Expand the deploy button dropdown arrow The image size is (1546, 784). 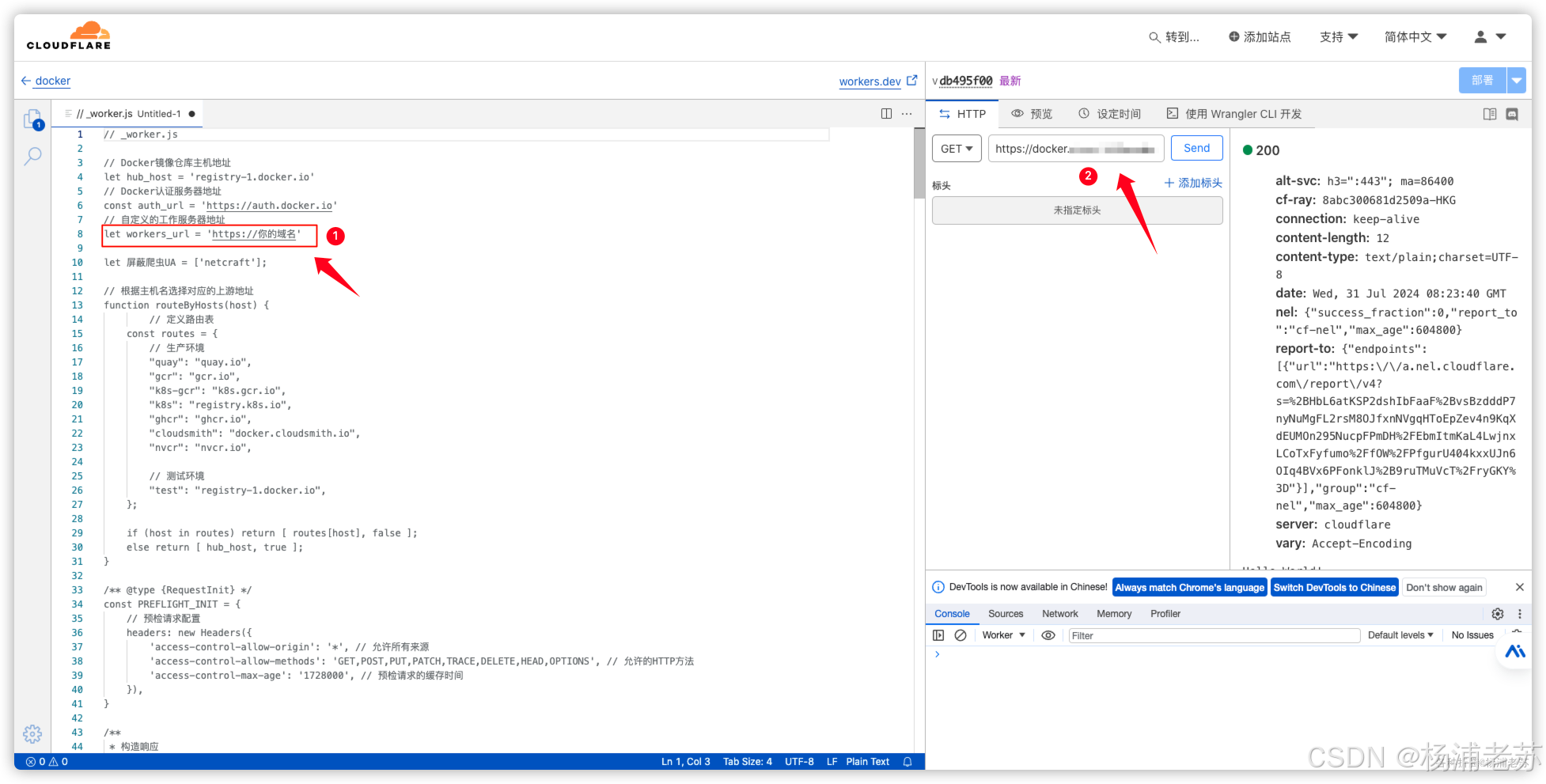pos(1517,81)
